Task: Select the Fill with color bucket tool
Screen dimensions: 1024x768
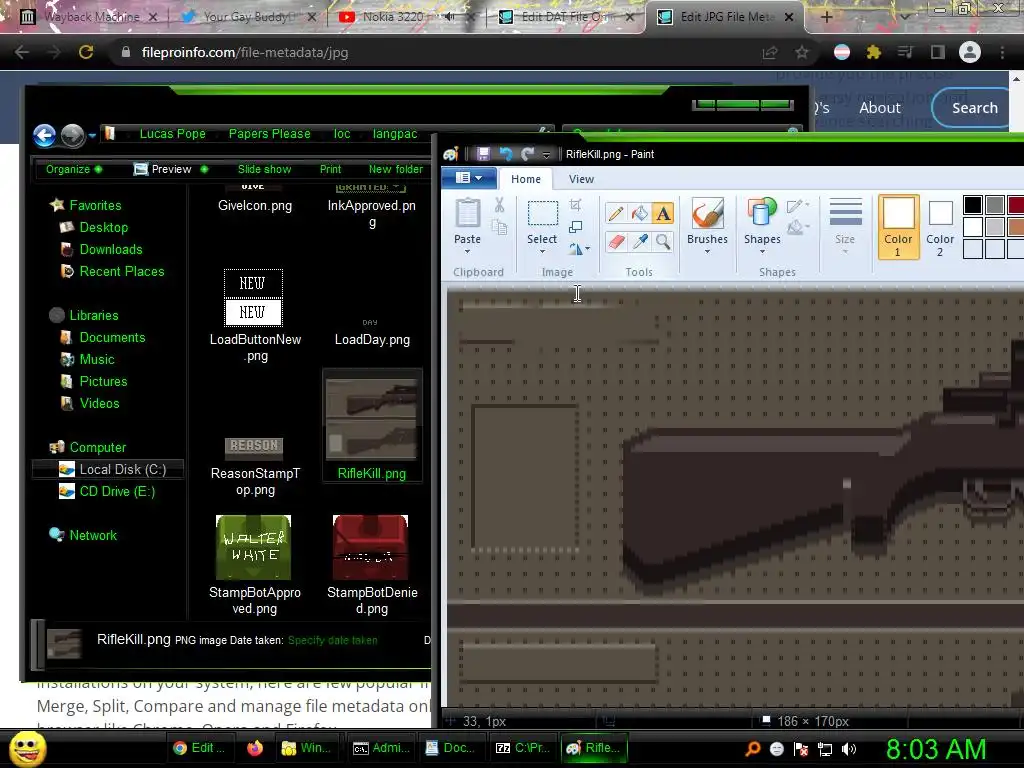Action: tap(639, 214)
